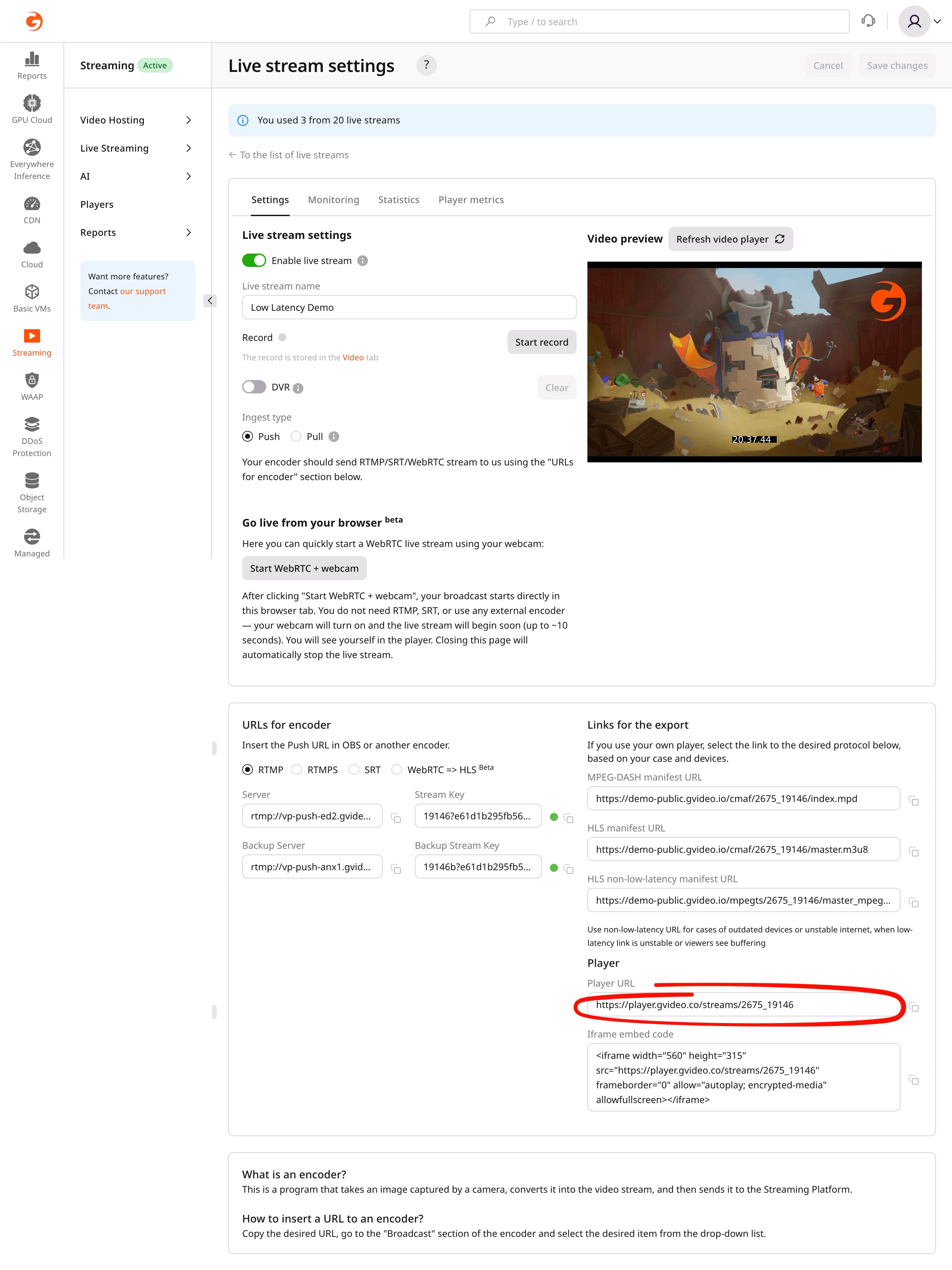Select the Pull ingest type option
Image resolution: width=952 pixels, height=1270 pixels.
296,436
